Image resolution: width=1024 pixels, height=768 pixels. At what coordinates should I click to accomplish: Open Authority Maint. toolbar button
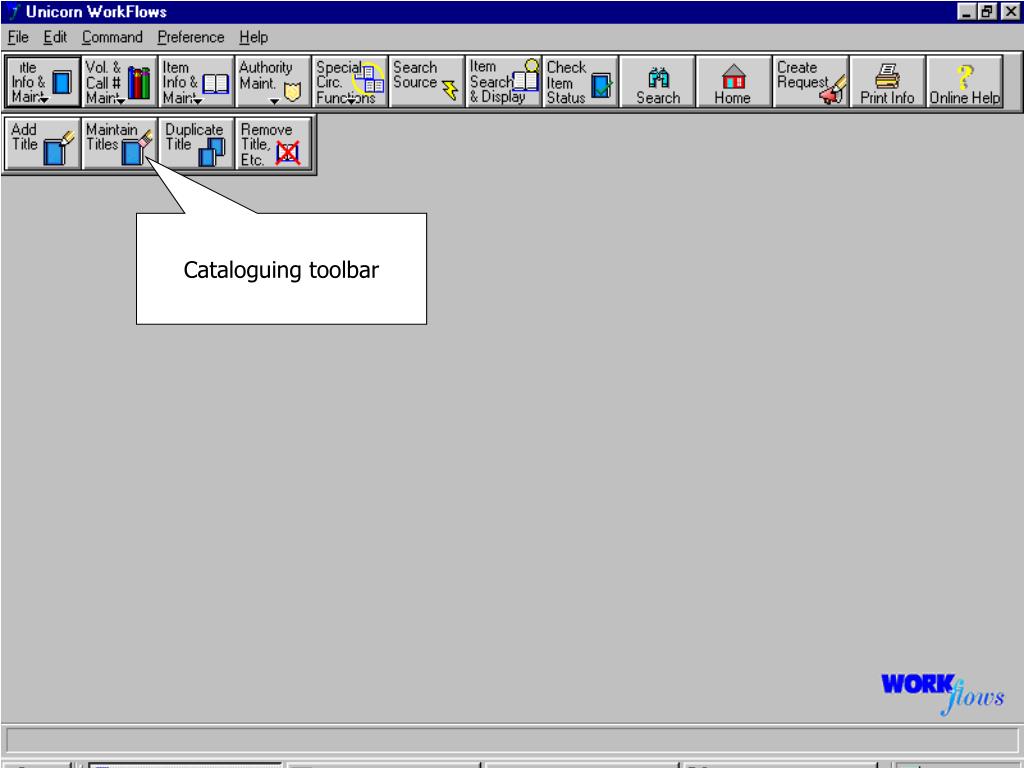pos(273,82)
